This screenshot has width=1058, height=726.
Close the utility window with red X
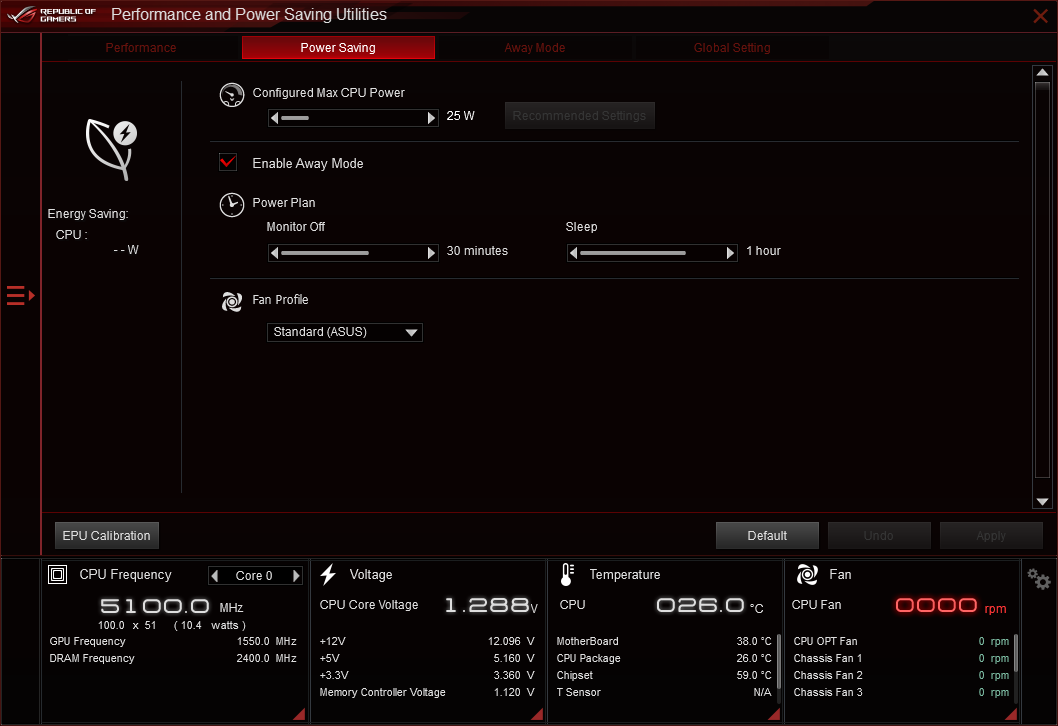tap(1040, 16)
